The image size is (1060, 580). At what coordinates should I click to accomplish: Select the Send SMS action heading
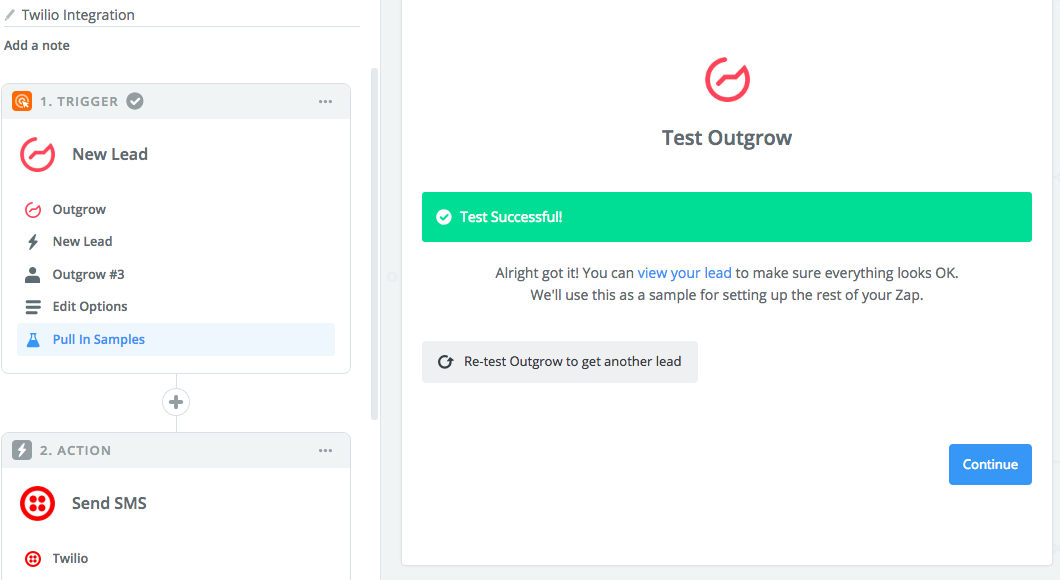(110, 503)
